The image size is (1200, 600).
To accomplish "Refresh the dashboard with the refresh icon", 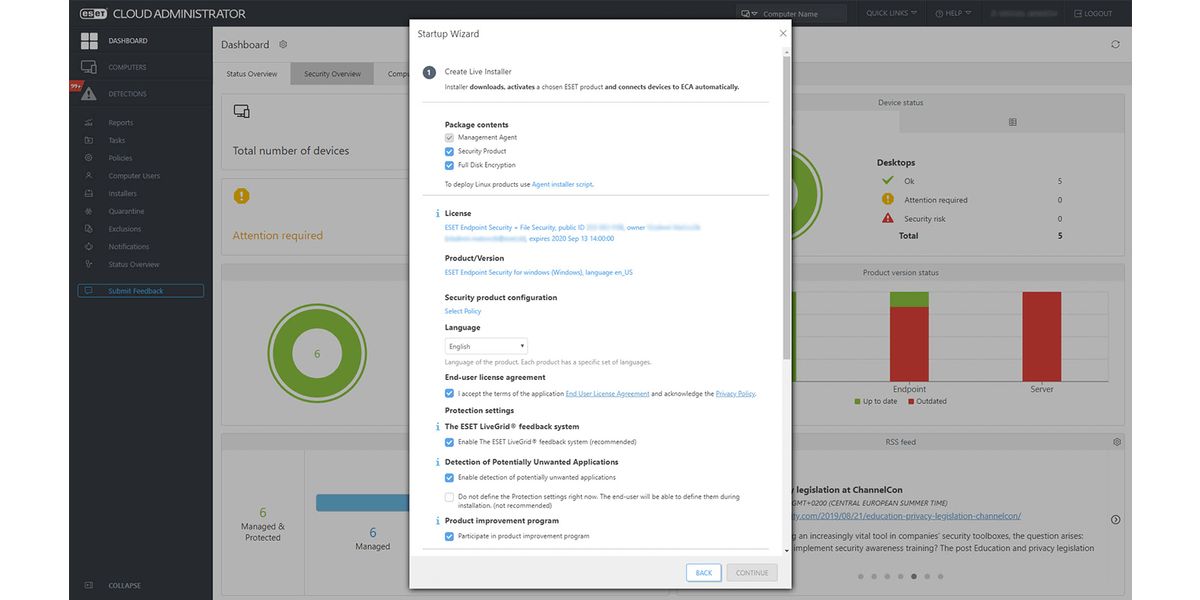I will pos(1115,44).
